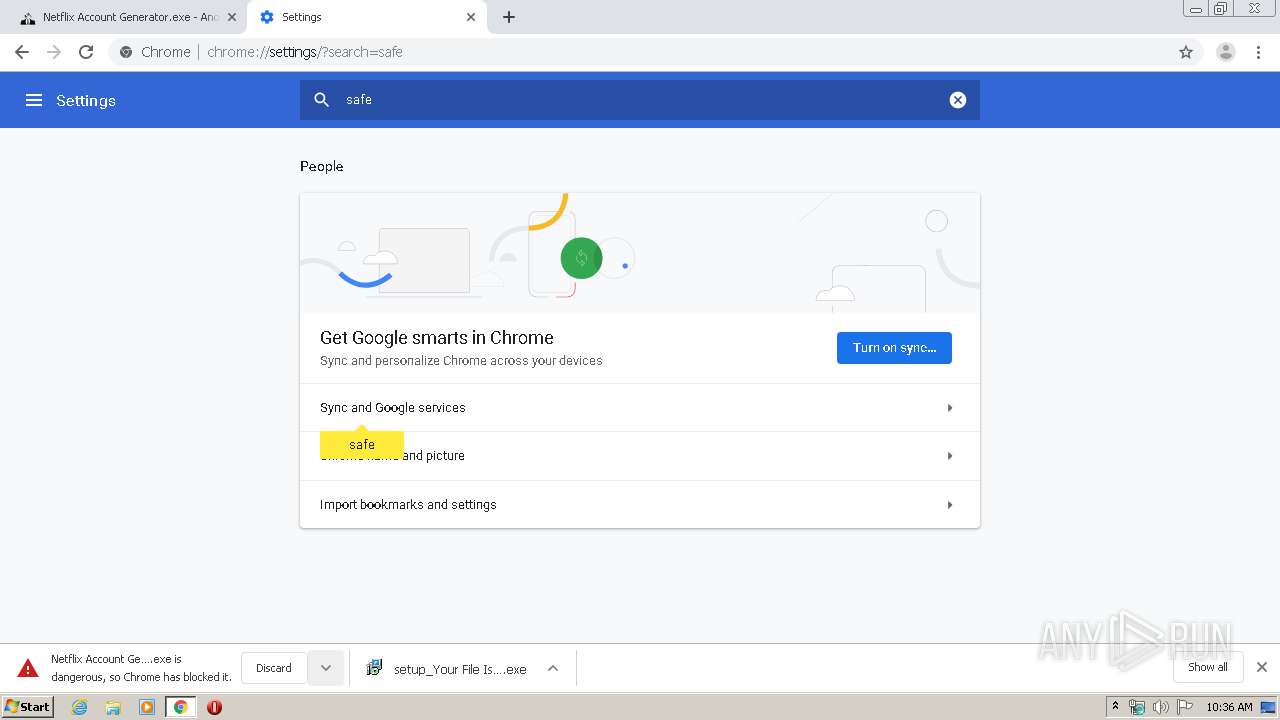This screenshot has width=1280, height=720.
Task: Open Chrome three-dot menu
Action: click(x=1259, y=52)
